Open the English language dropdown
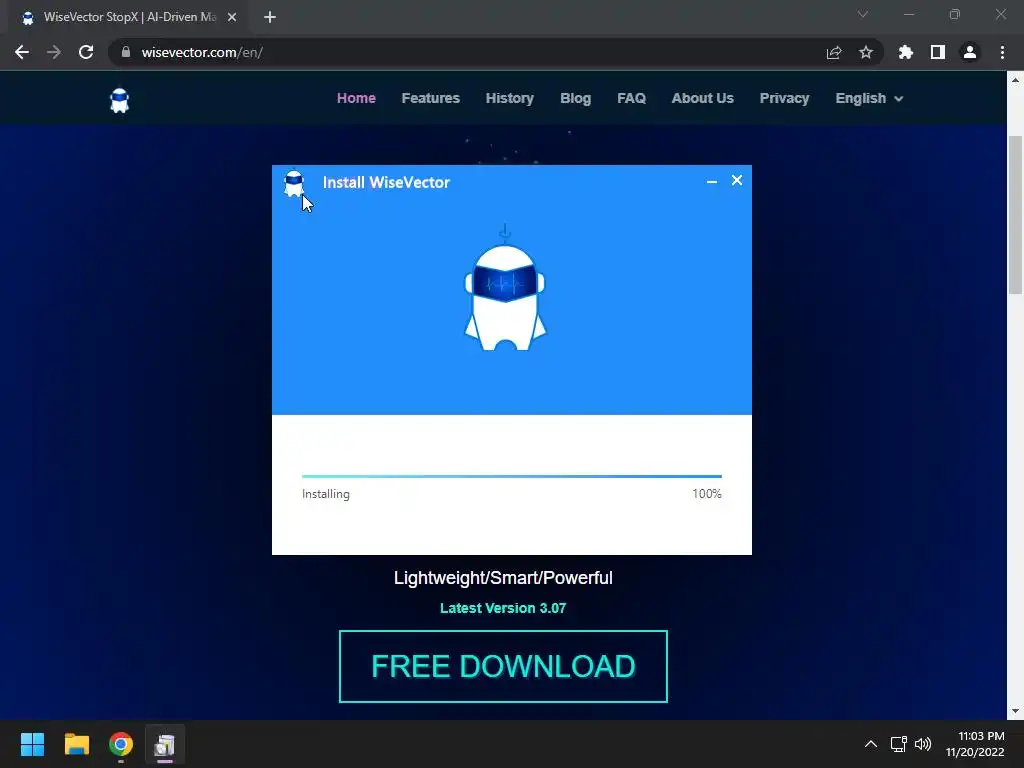 pyautogui.click(x=869, y=98)
